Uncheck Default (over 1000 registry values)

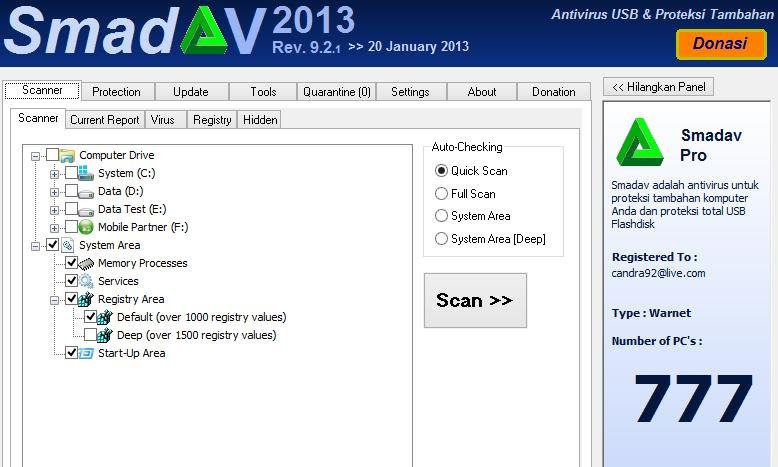coord(90,317)
